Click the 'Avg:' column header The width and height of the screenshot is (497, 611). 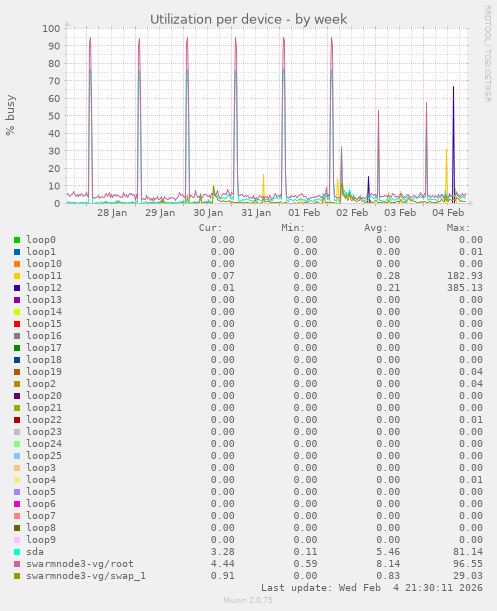point(375,228)
